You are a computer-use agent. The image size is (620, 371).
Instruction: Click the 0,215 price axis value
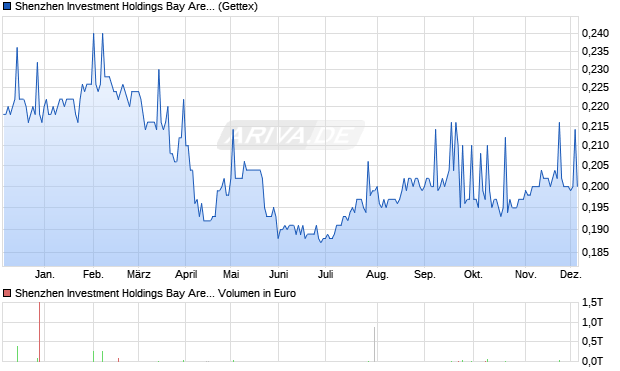click(x=595, y=127)
